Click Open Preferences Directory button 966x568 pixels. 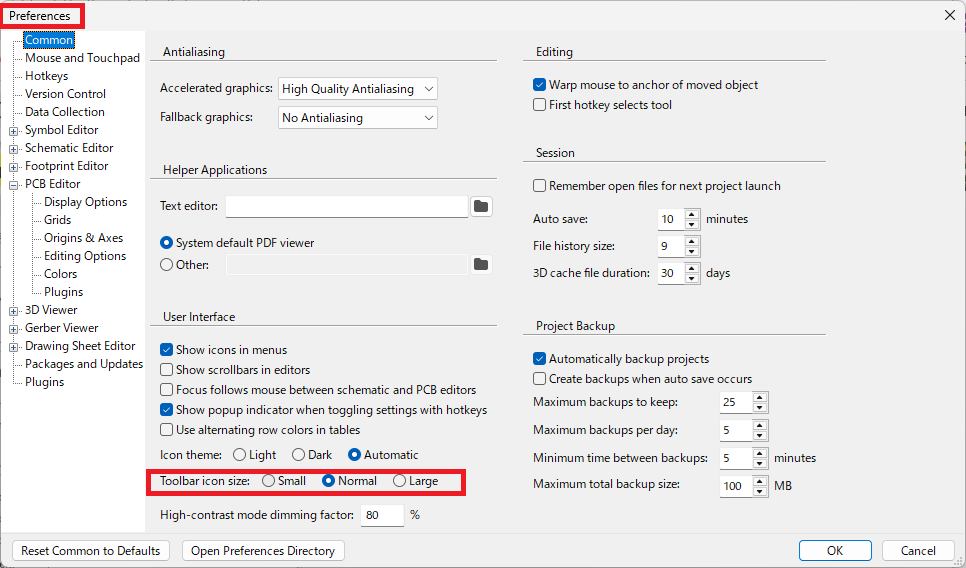[x=263, y=551]
